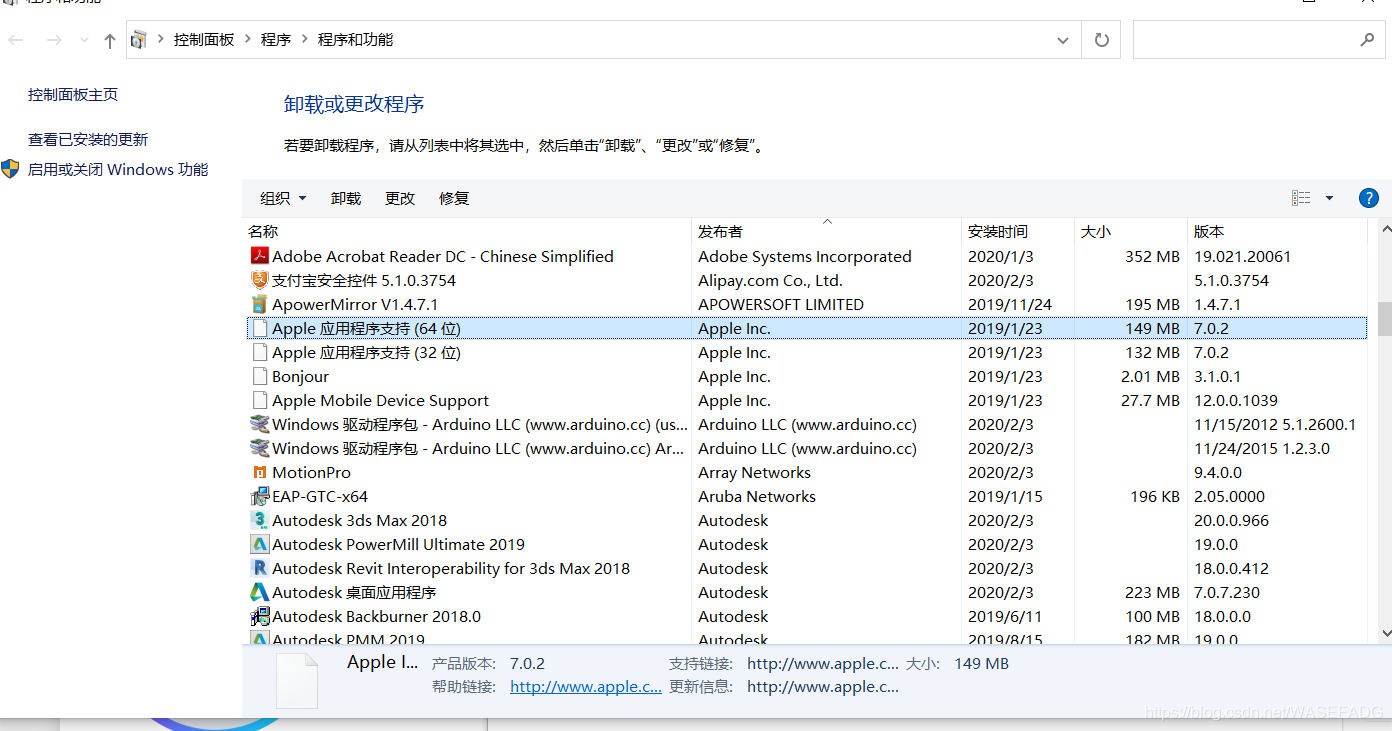This screenshot has height=731, width=1392.
Task: Refresh the programs list with reload icon
Action: [1102, 40]
